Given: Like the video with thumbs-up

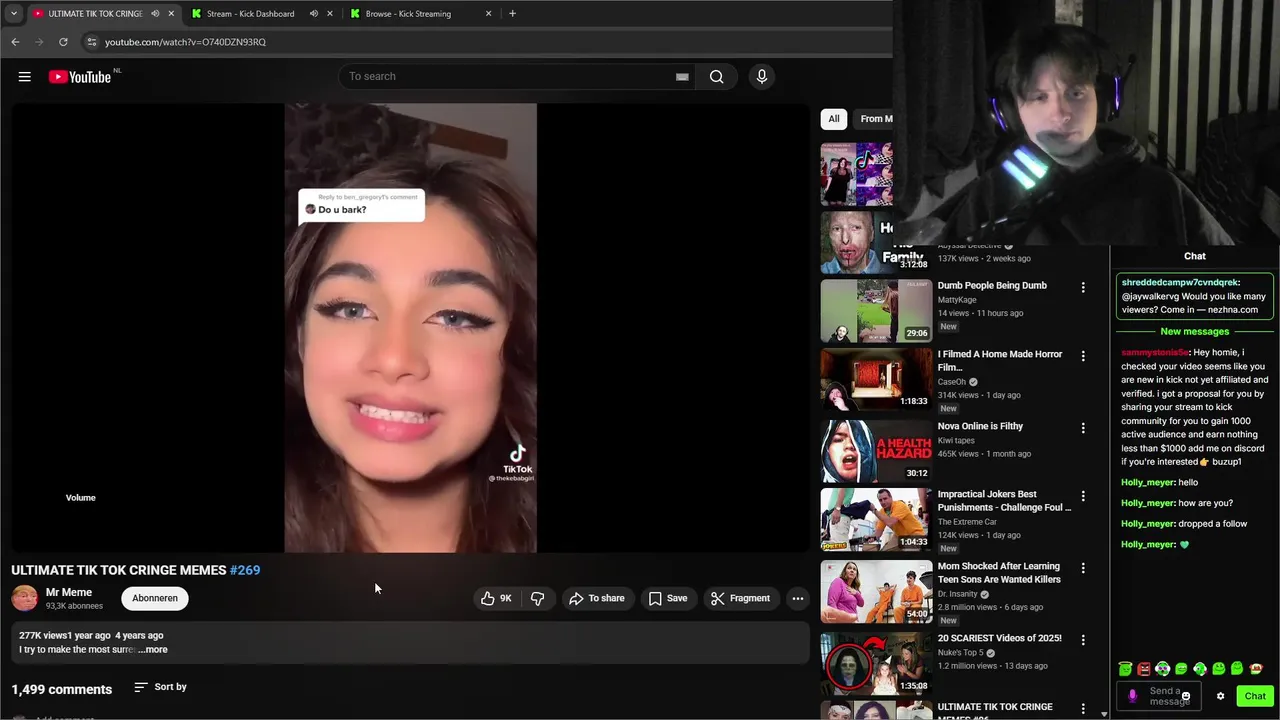Looking at the screenshot, I should [x=497, y=598].
